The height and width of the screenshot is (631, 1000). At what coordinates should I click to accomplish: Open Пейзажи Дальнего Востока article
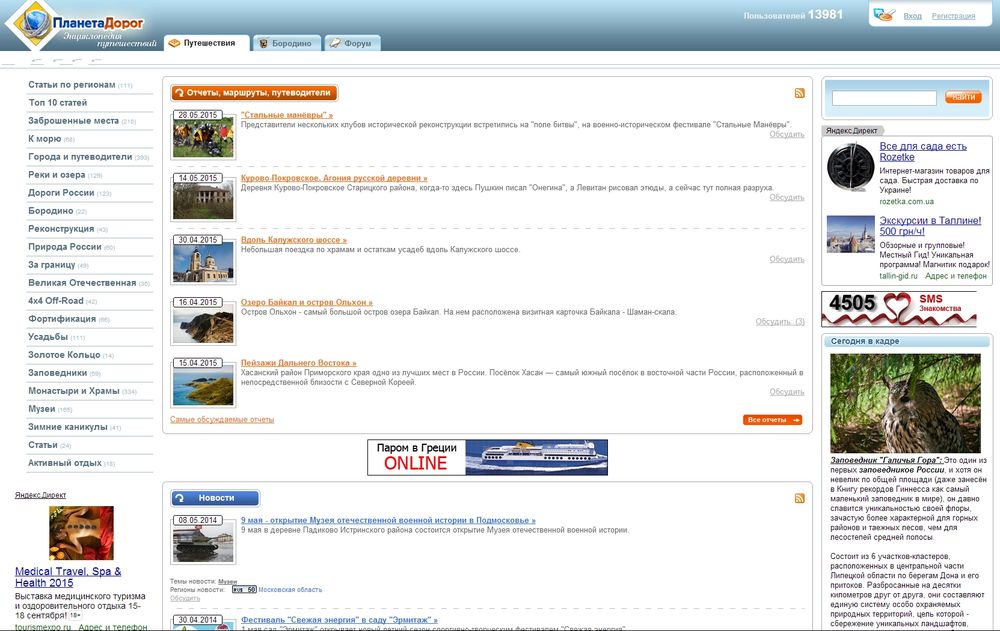pos(298,362)
